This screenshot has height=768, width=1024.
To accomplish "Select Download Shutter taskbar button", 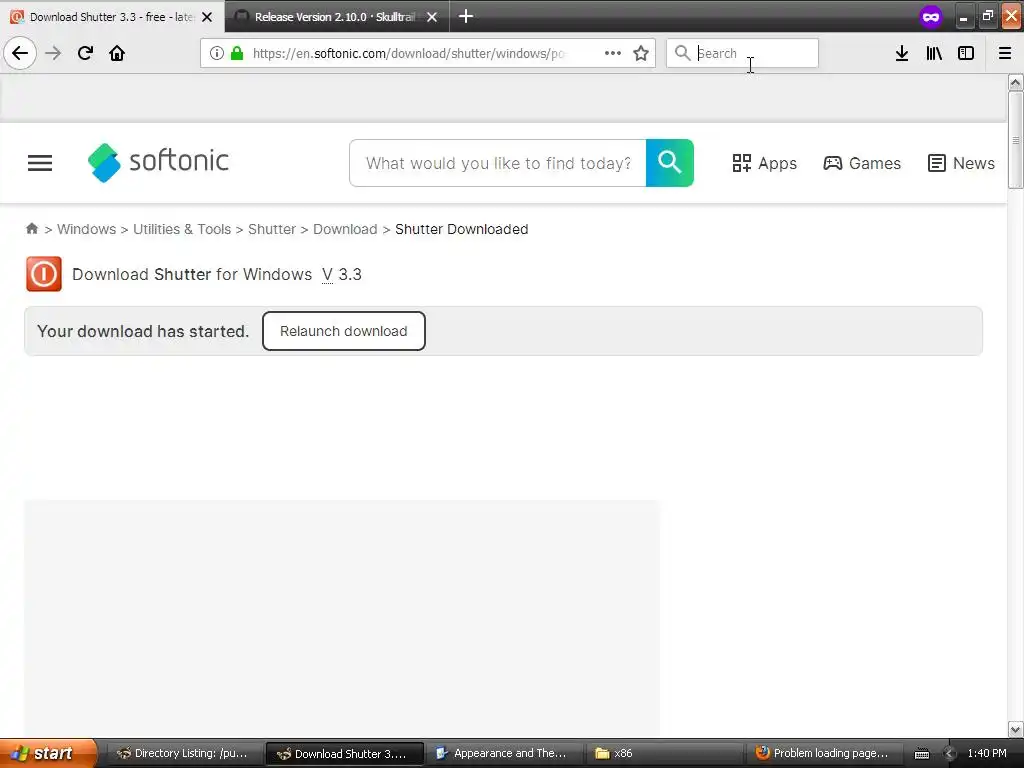I will pyautogui.click(x=345, y=753).
